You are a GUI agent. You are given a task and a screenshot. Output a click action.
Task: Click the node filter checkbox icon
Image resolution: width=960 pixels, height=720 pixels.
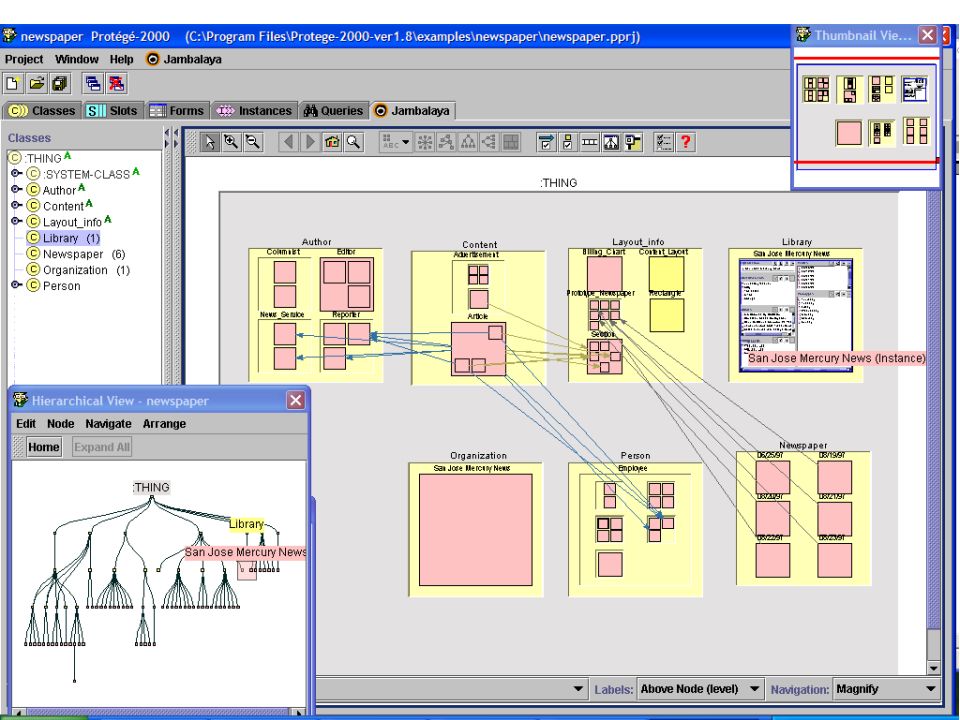tap(568, 143)
